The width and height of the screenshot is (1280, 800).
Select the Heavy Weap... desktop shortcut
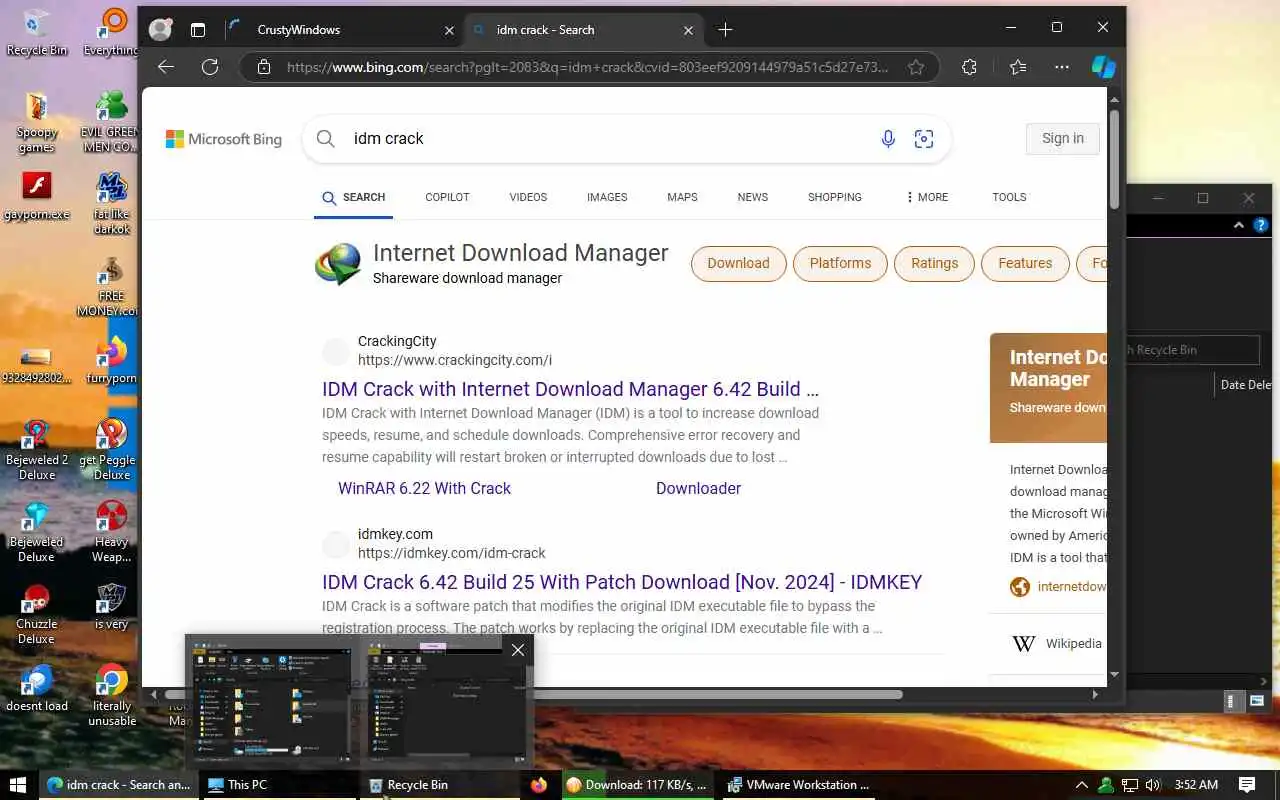[x=112, y=532]
